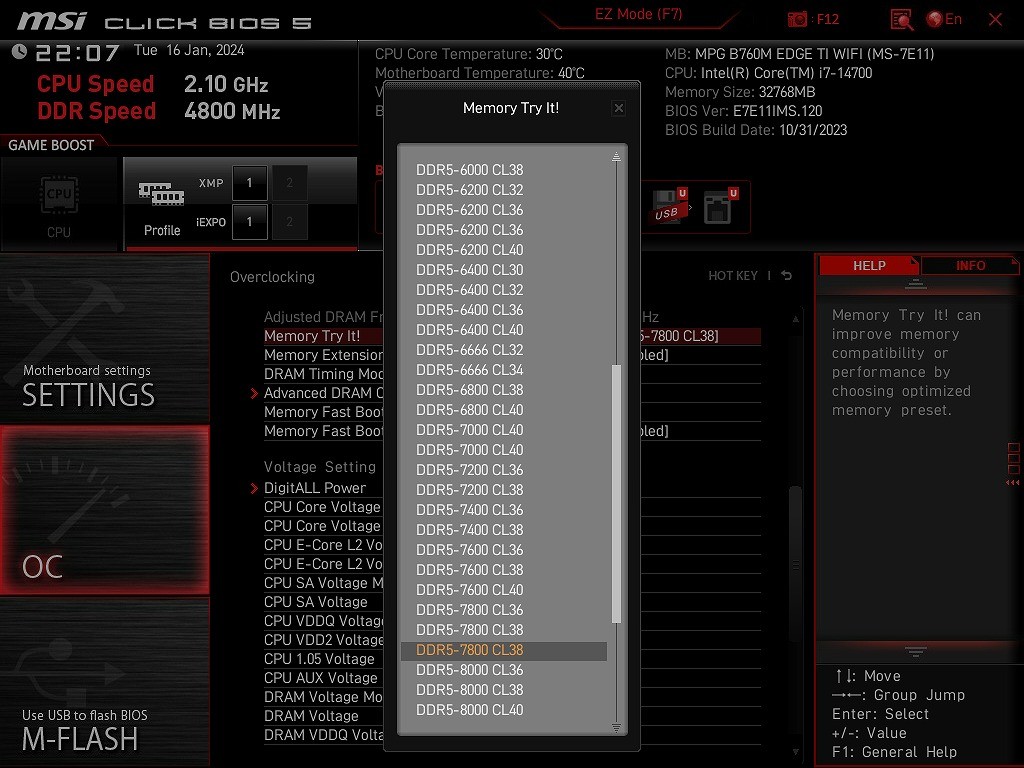
Task: Enable XMP profile 1
Action: coord(249,183)
